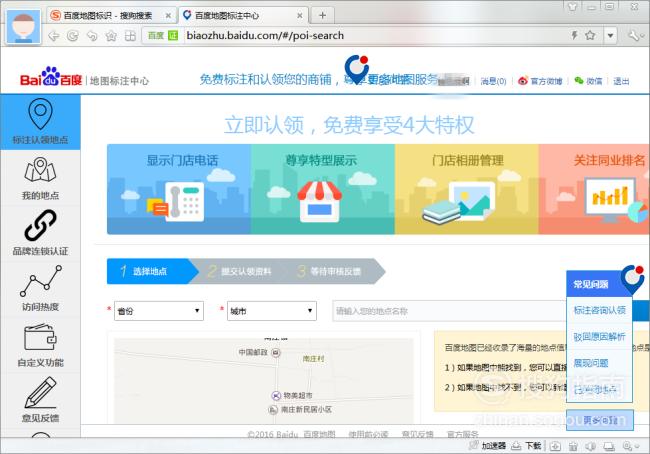Viewport: 650px width, 454px height.
Task: Click the 消息(0) link
Action: pyautogui.click(x=493, y=81)
